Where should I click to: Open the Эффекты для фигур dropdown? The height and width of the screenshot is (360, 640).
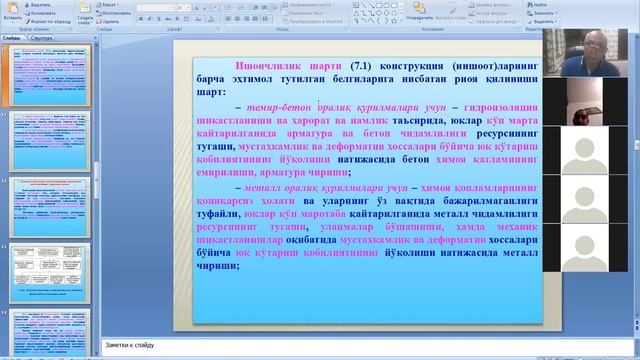pos(493,21)
